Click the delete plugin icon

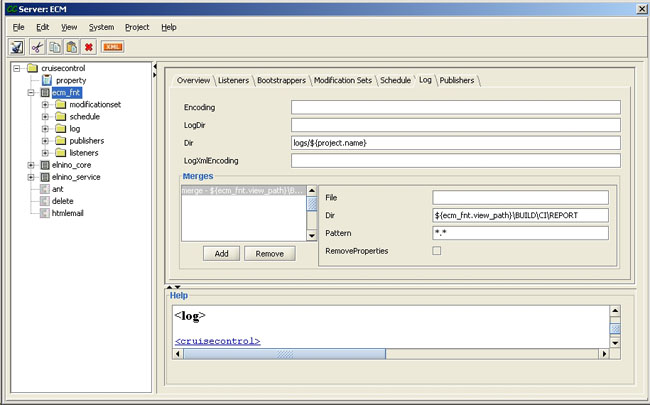click(x=45, y=201)
